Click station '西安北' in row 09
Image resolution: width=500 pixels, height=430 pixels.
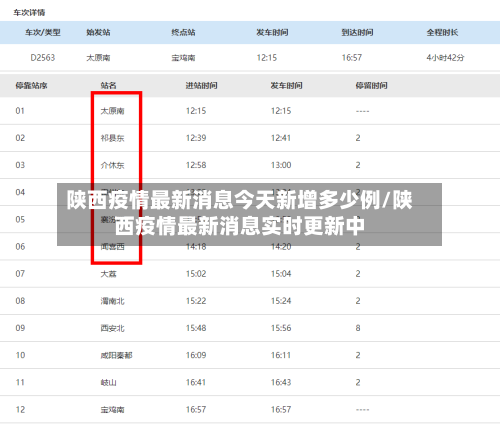[x=112, y=328]
